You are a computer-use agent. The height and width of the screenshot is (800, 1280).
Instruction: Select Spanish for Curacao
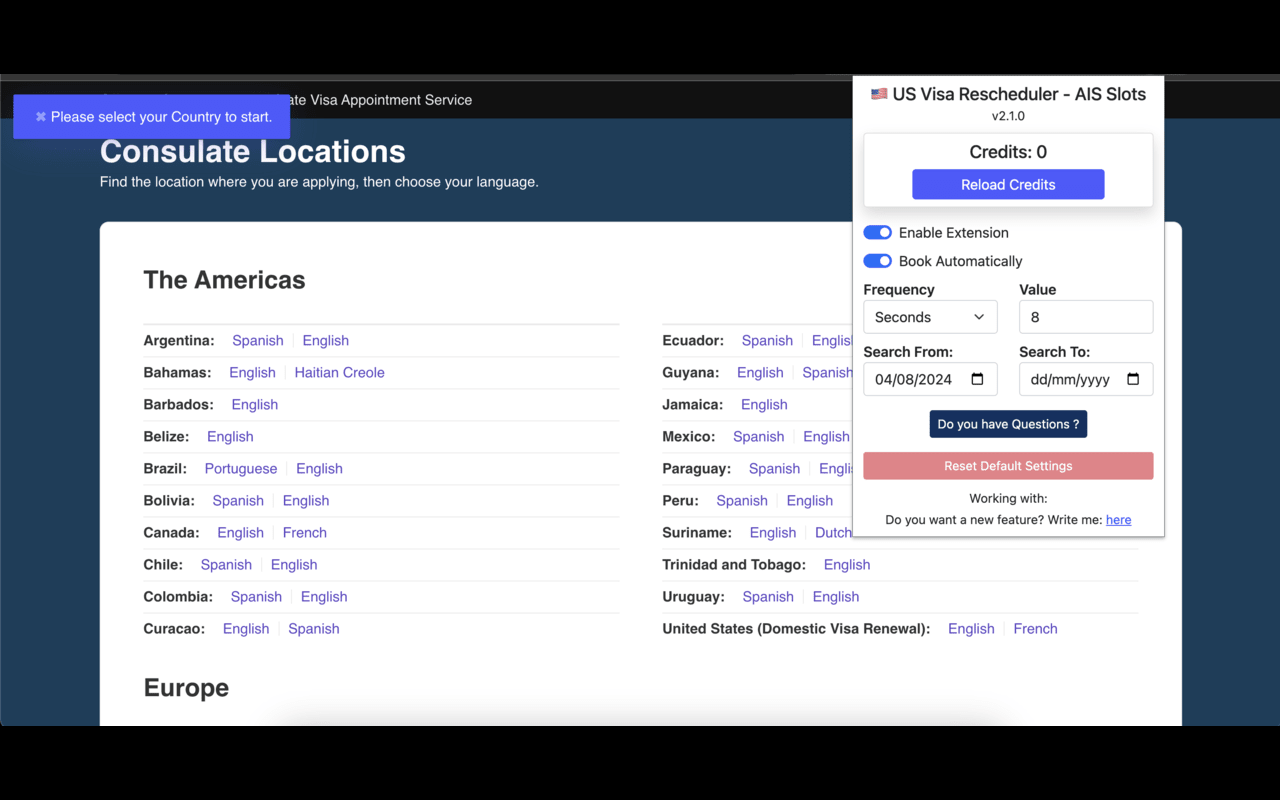(314, 629)
